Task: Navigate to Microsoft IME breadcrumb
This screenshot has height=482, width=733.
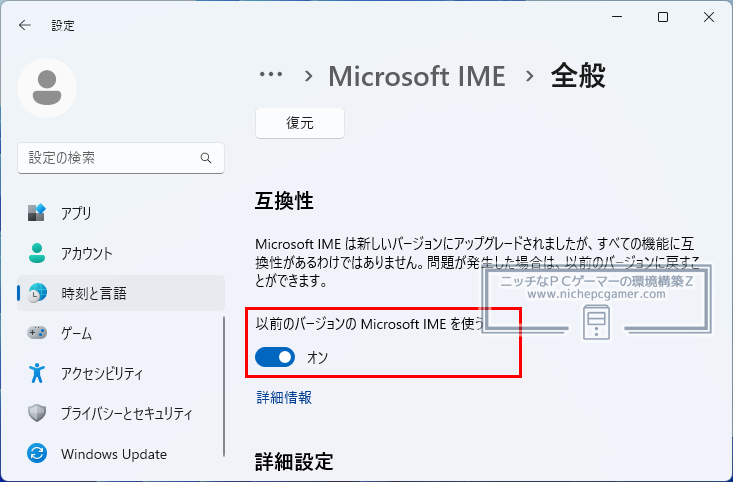Action: 417,76
